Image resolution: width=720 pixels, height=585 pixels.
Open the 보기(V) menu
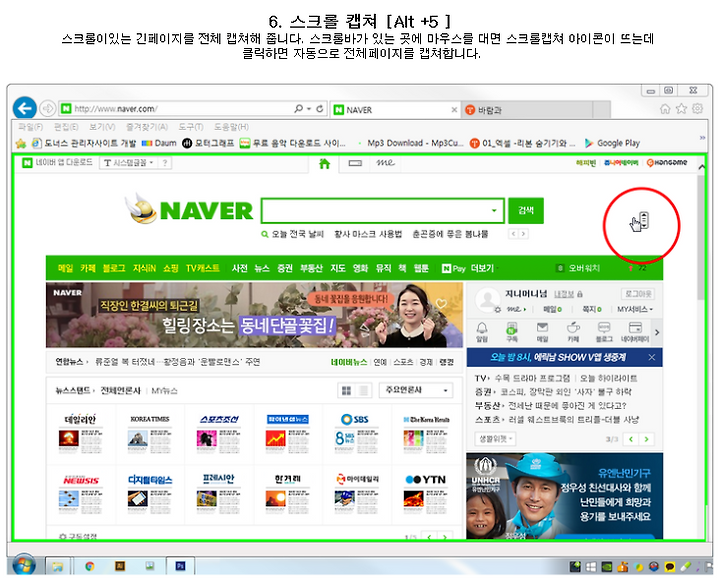point(102,127)
